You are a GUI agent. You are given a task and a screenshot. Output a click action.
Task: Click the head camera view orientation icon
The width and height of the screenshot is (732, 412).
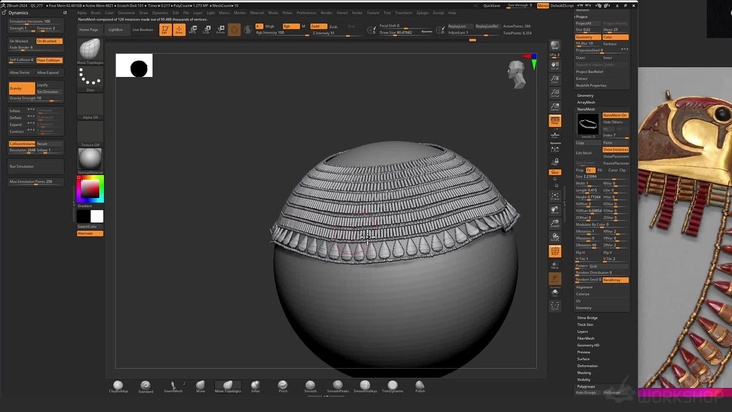tap(517, 73)
